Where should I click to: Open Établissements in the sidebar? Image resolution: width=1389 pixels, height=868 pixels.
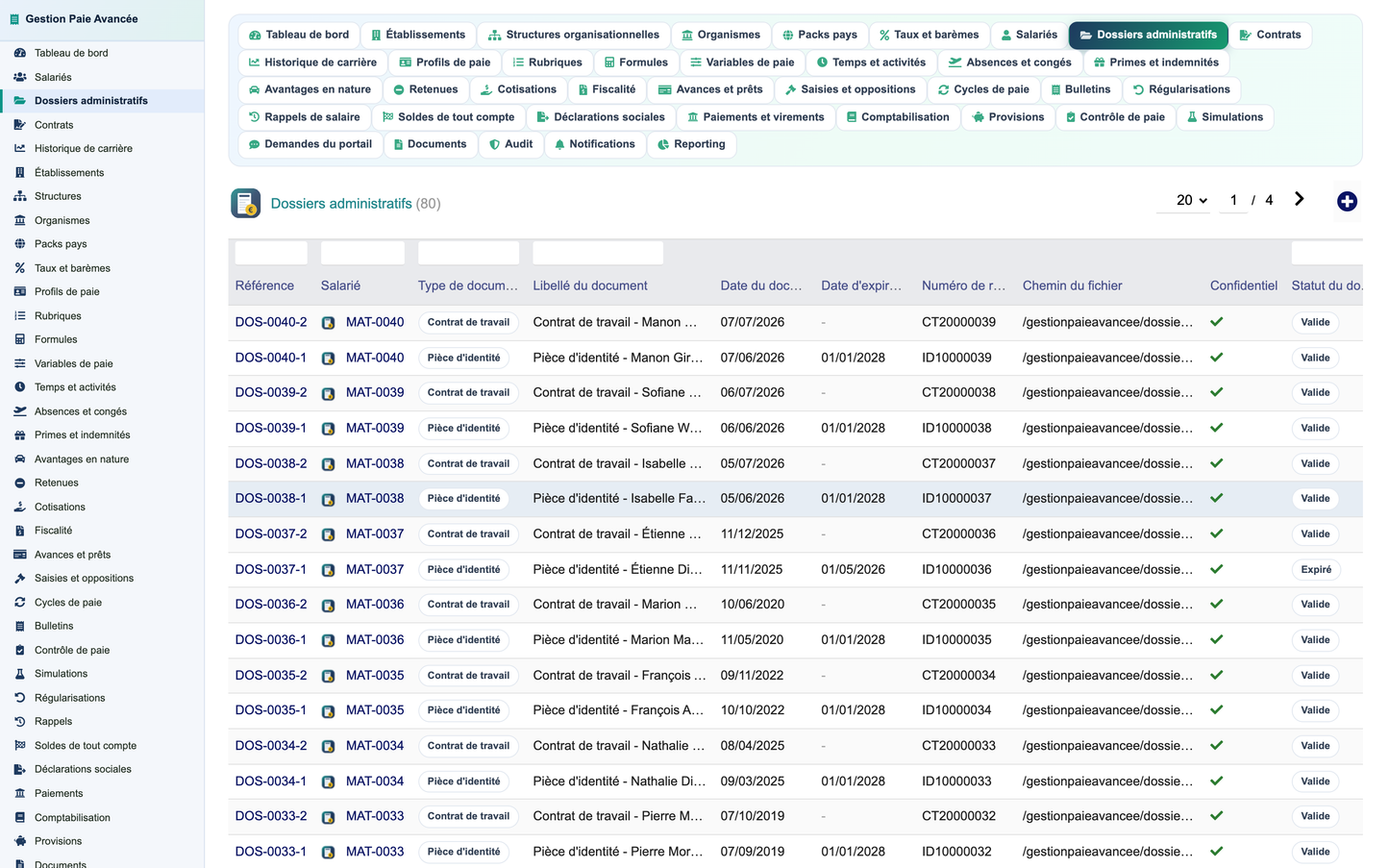(69, 173)
